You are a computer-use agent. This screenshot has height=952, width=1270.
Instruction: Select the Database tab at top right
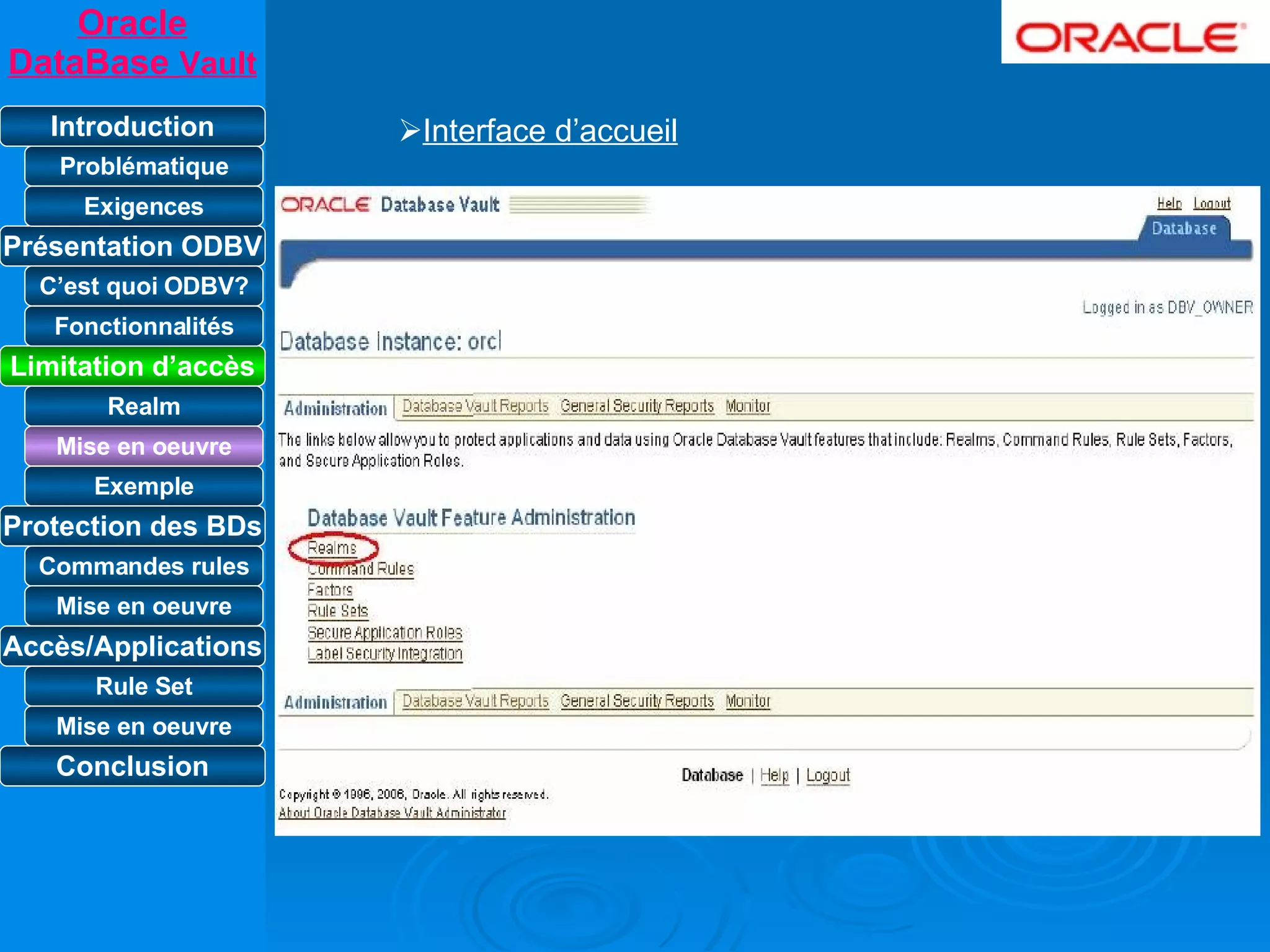pyautogui.click(x=1184, y=229)
